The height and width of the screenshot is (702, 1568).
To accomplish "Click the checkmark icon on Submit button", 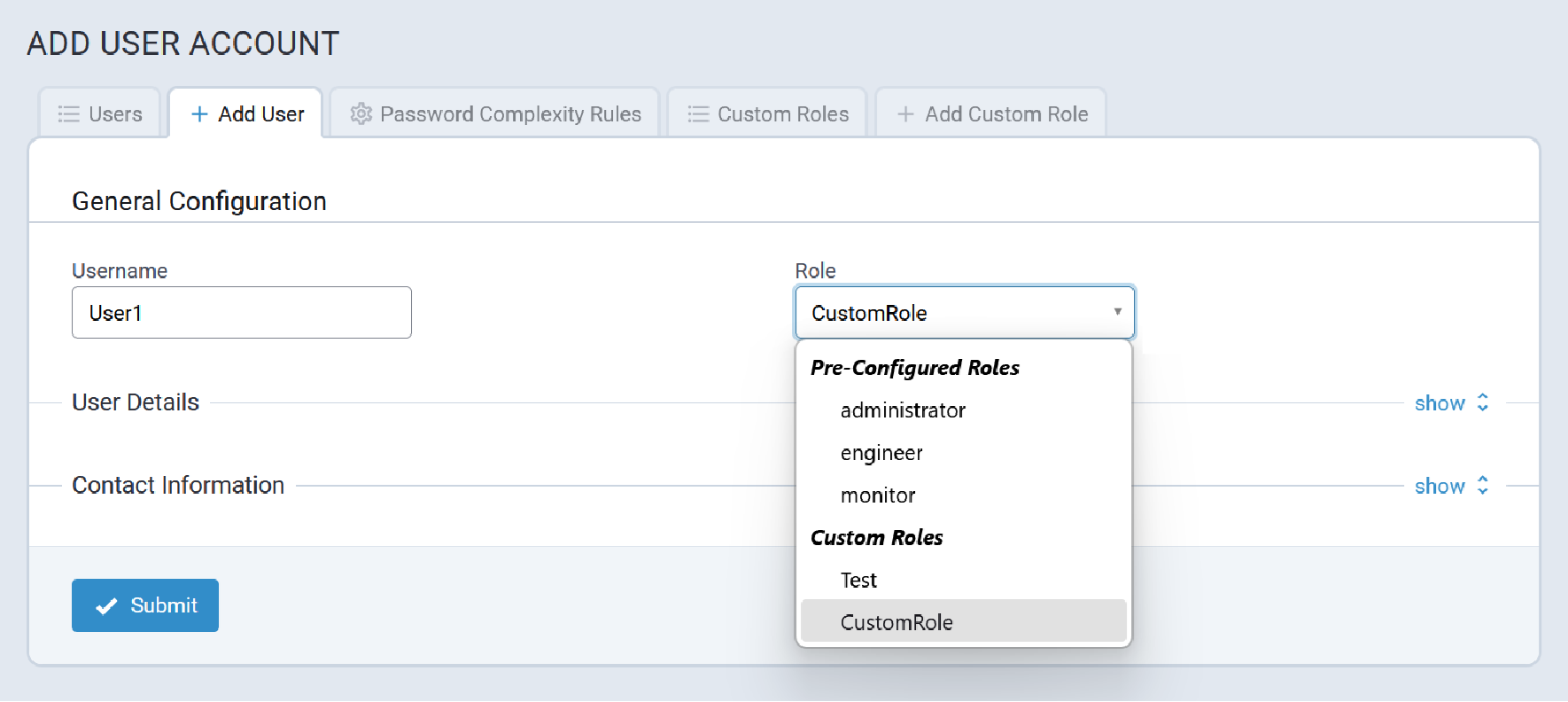I will [x=106, y=606].
